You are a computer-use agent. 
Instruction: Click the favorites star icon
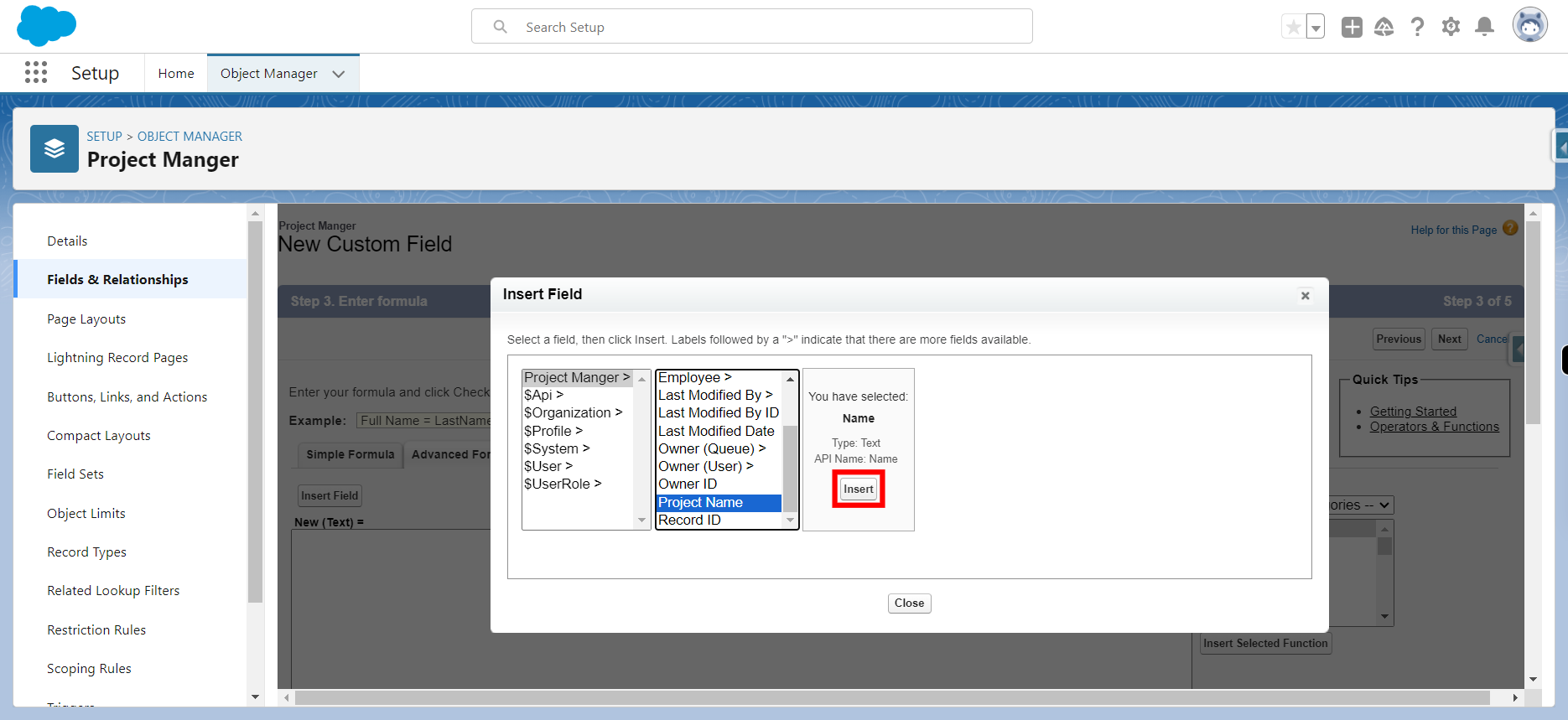pos(1294,27)
